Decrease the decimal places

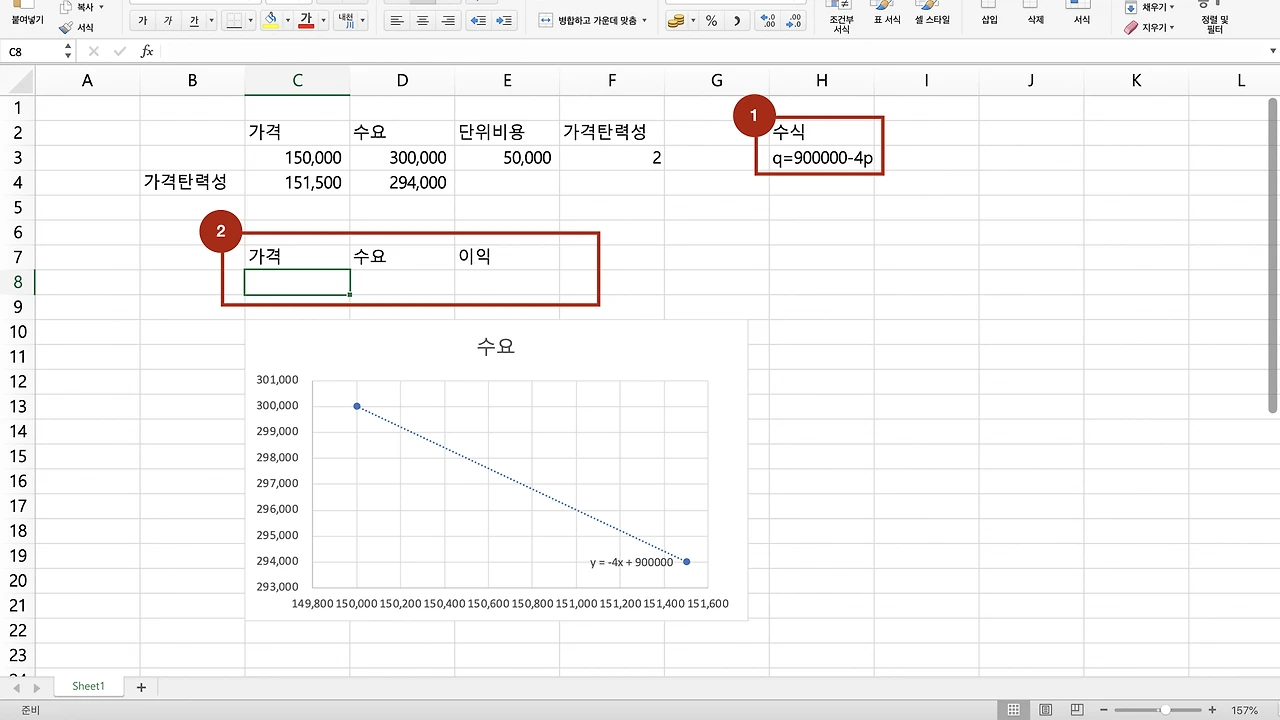point(794,21)
